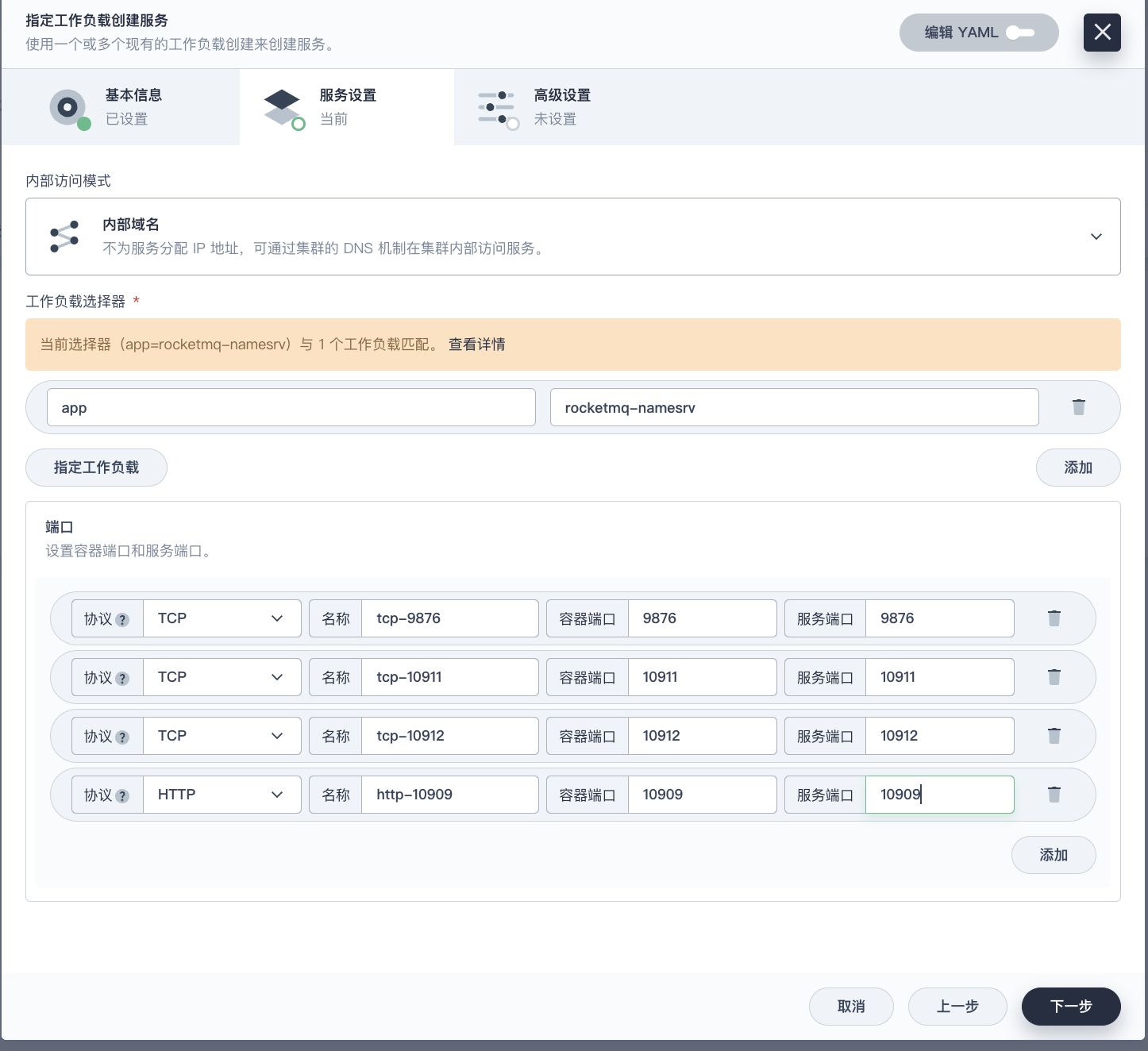Go to the 高级设置 step tab
The image size is (1148, 1051).
tap(561, 107)
